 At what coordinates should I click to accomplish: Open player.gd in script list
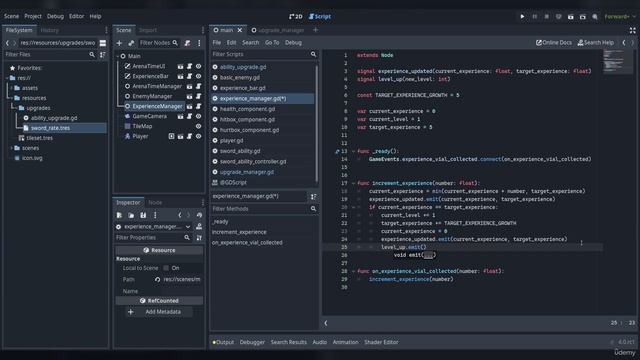[231, 141]
